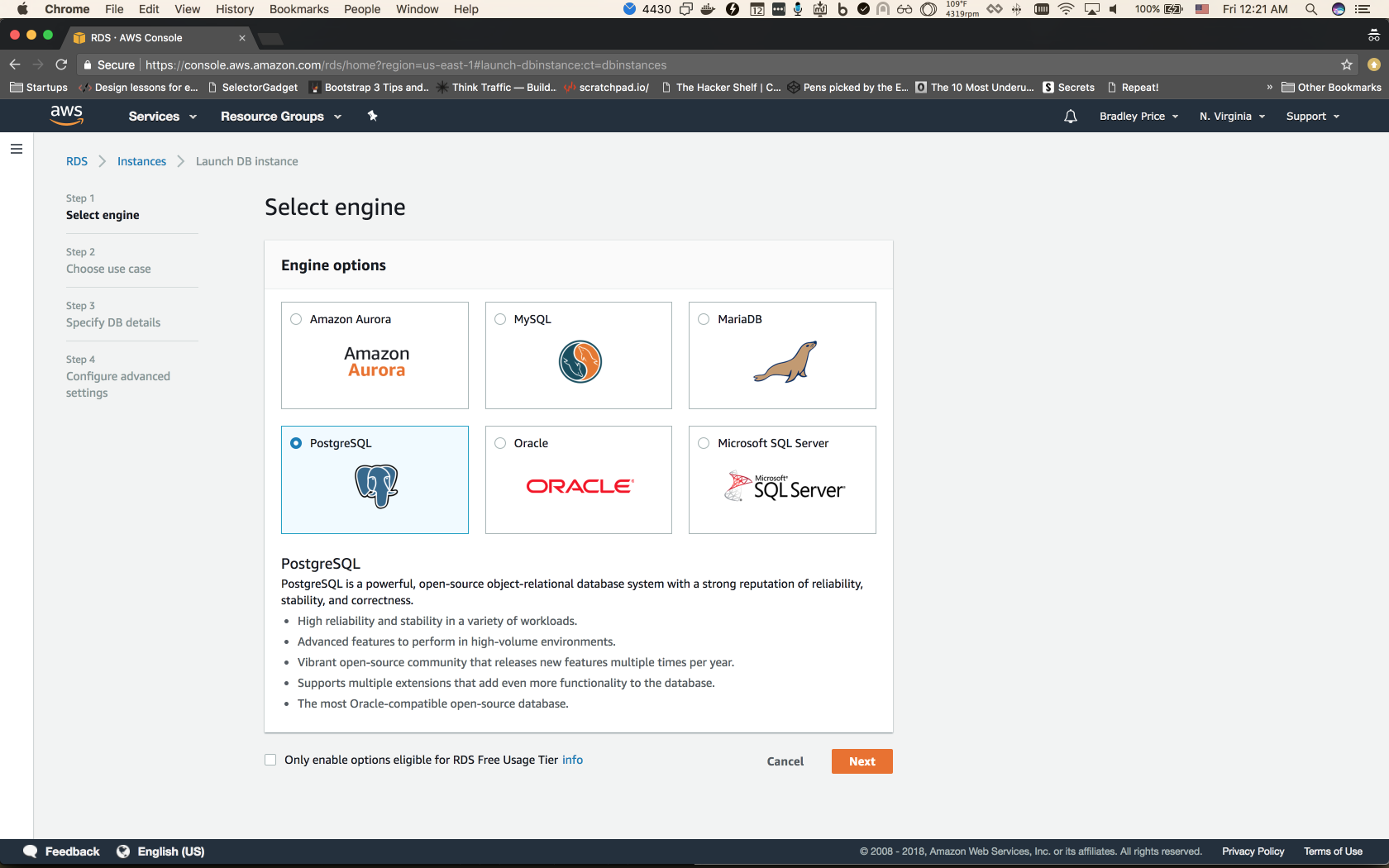Open the SelectorGadget bookmark

pyautogui.click(x=253, y=88)
